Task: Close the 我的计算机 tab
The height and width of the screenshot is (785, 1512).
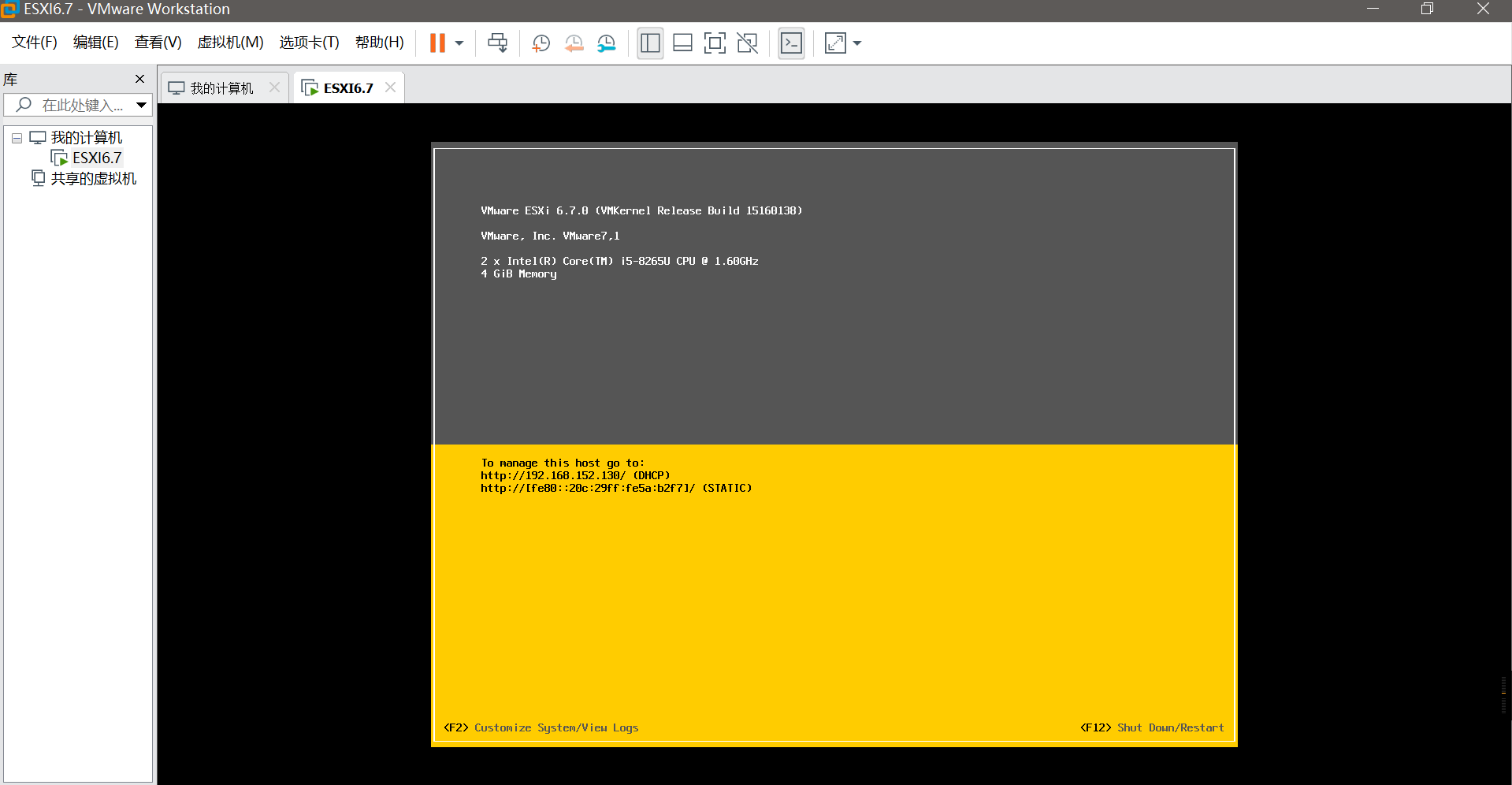Action: [274, 87]
